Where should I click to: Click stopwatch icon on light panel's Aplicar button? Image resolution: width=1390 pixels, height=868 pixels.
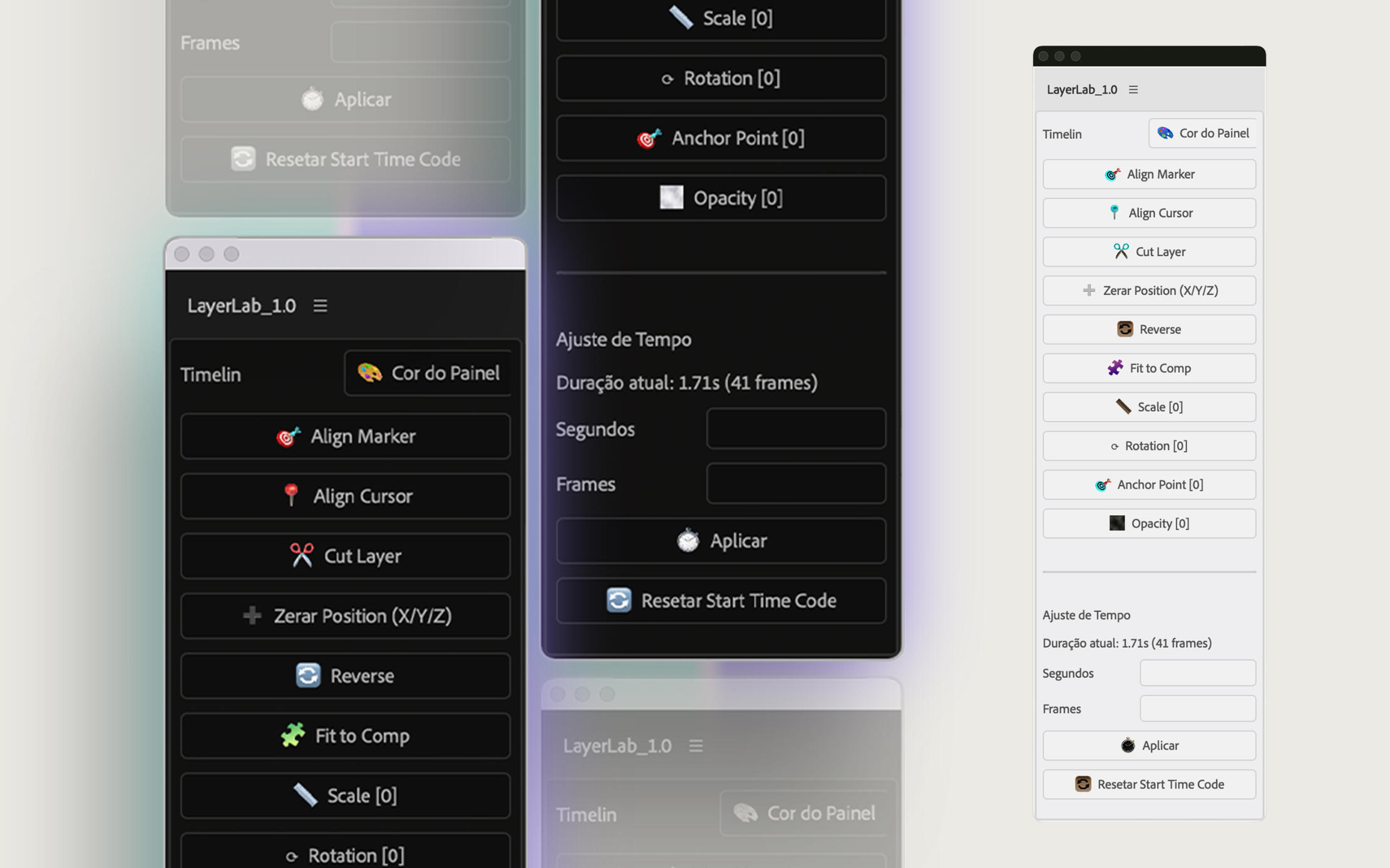(x=1128, y=745)
